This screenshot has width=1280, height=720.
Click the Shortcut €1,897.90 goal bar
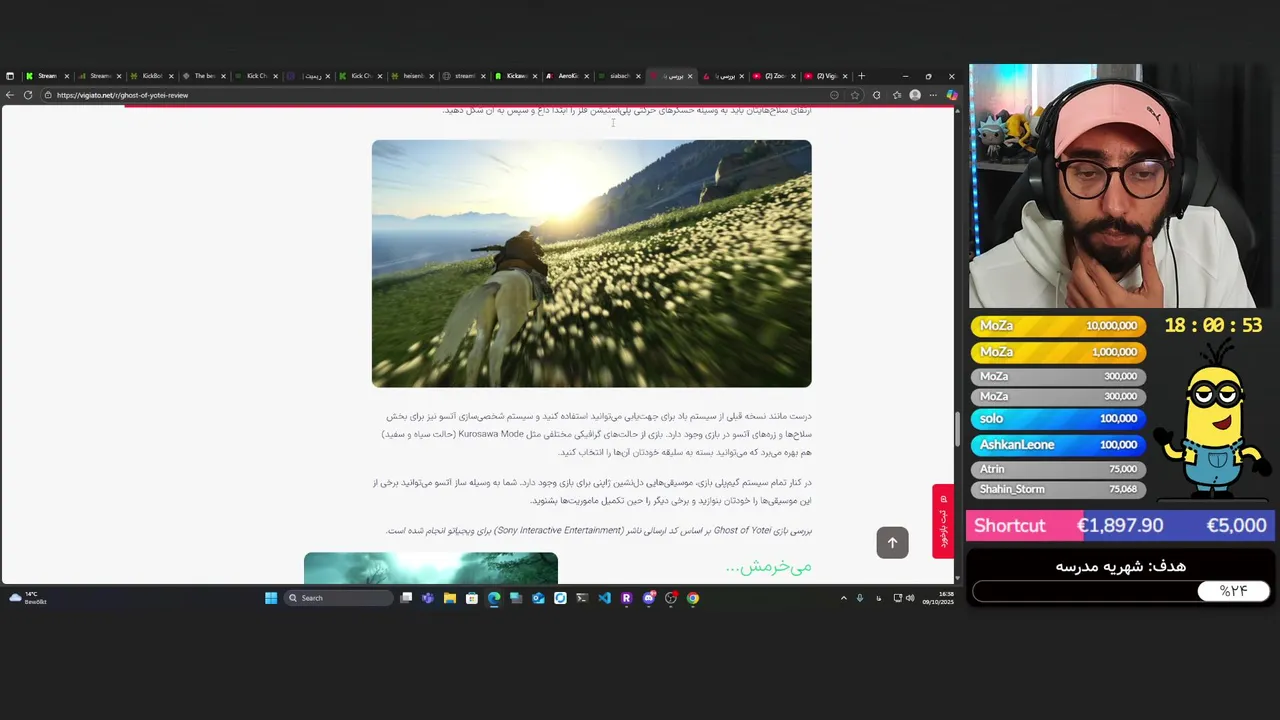coord(1120,526)
